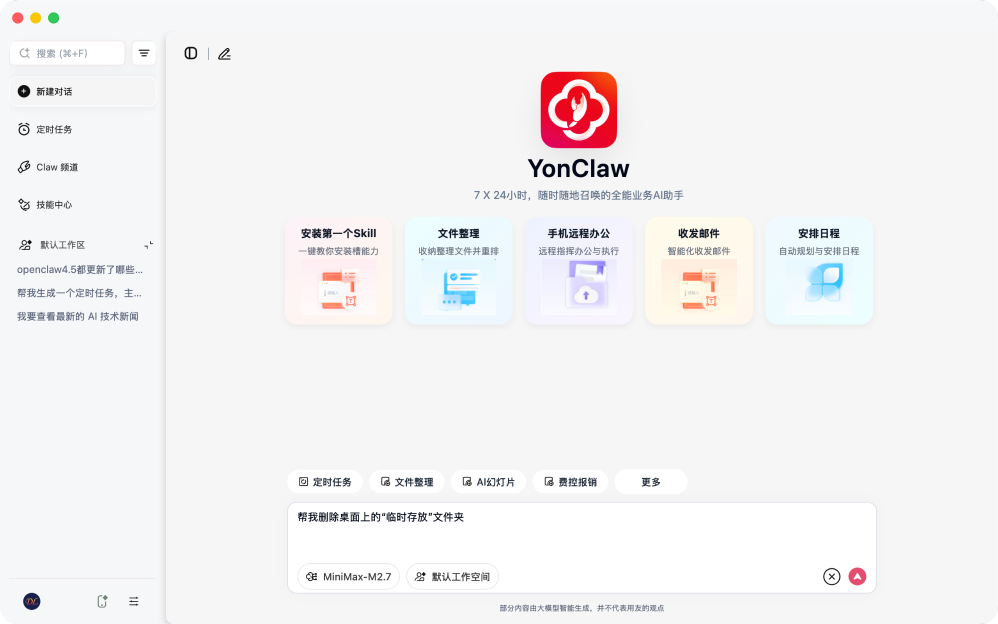Select the 安装第一个Skill card
The width and height of the screenshot is (998, 624).
(x=338, y=271)
